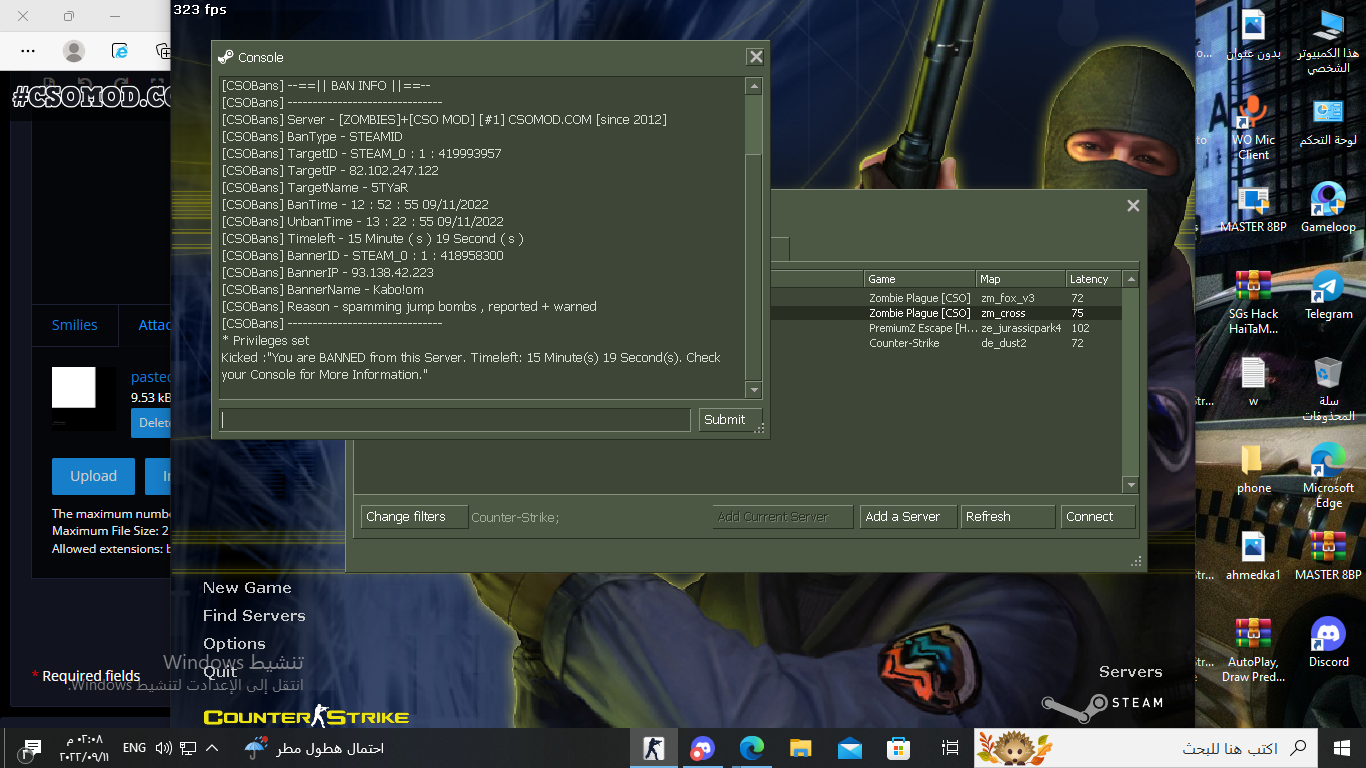Click New Game in the main menu
Image resolution: width=1366 pixels, height=768 pixels.
[x=247, y=588]
